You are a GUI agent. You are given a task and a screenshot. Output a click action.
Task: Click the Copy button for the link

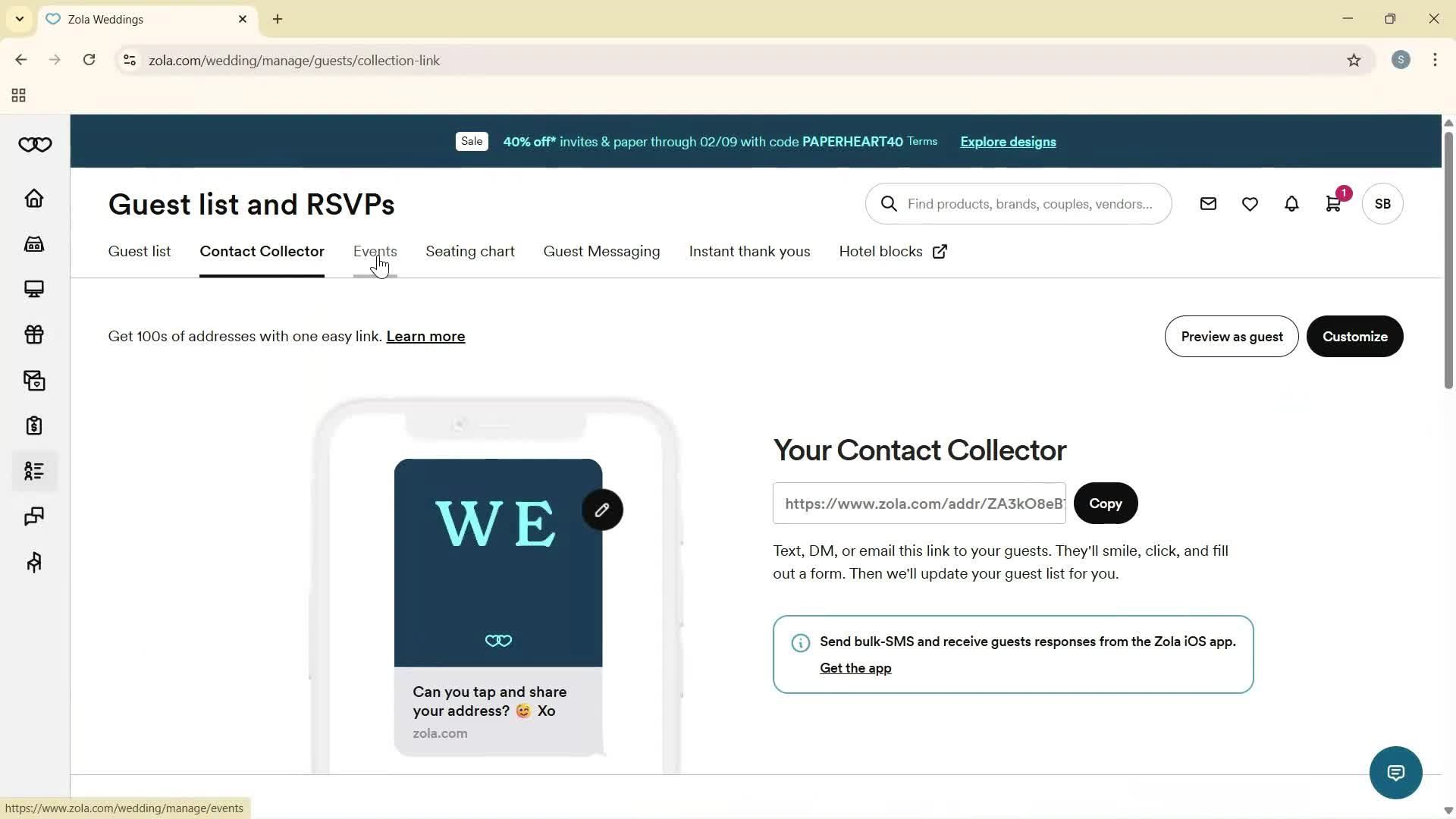(1106, 503)
